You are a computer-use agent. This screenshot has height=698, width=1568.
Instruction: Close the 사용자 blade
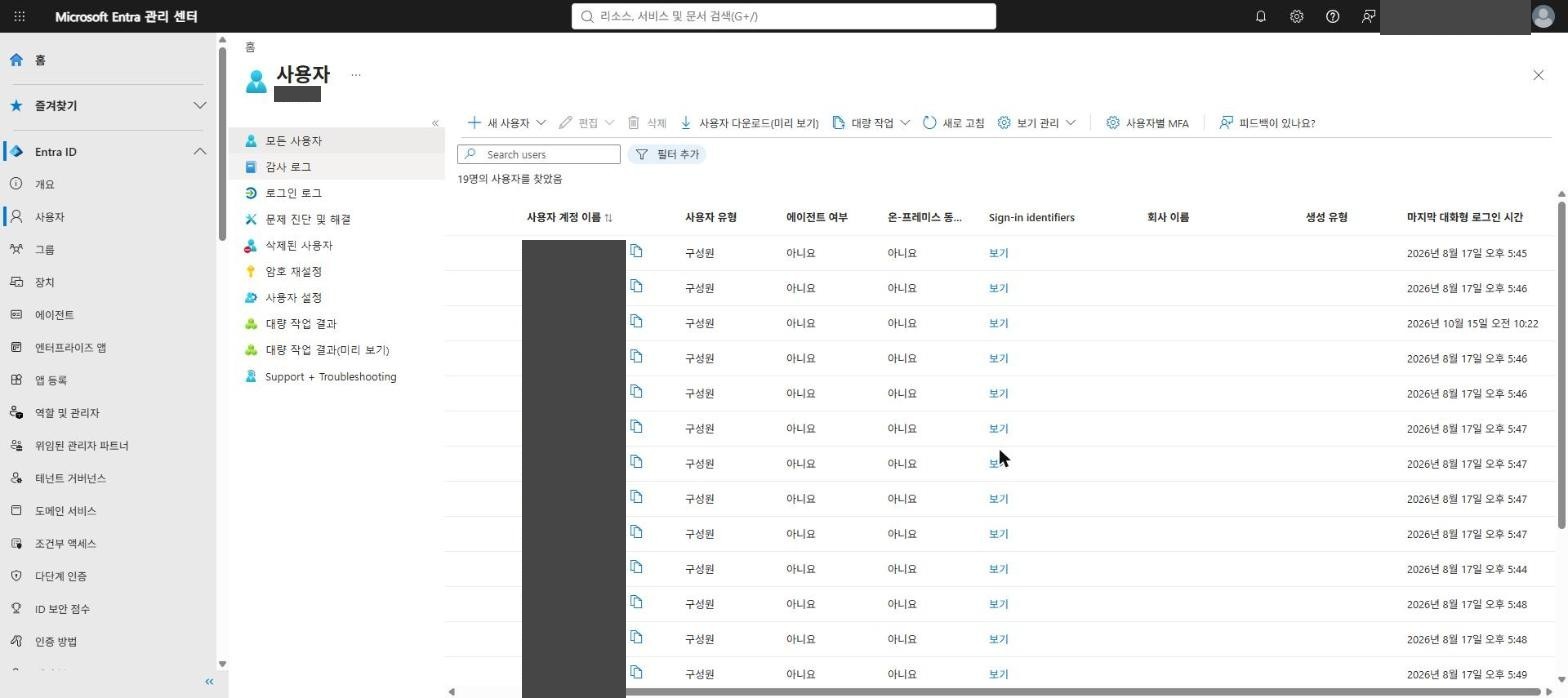1538,75
